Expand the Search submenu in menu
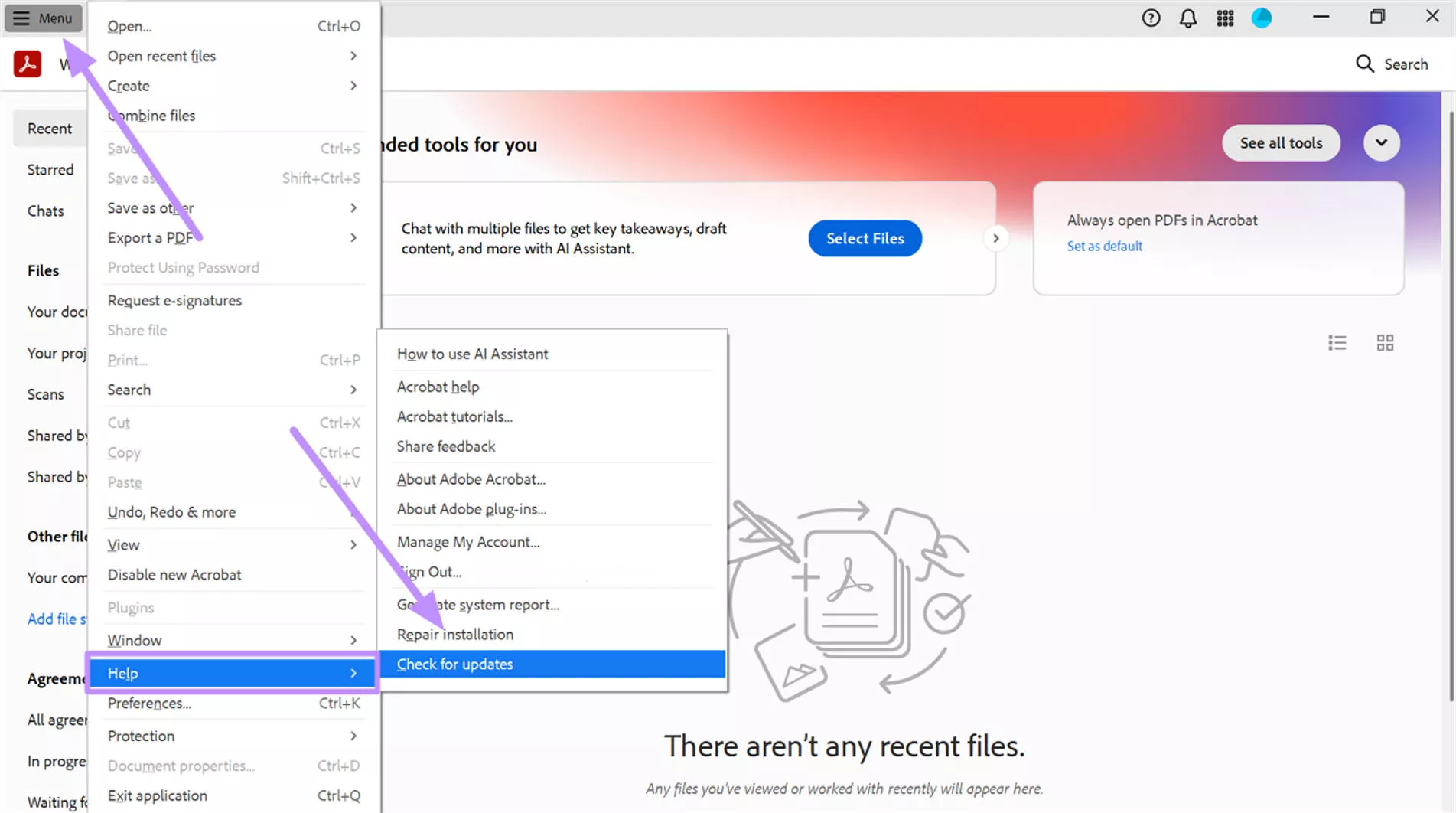Screen dimensions: 1456x813 tap(353, 390)
